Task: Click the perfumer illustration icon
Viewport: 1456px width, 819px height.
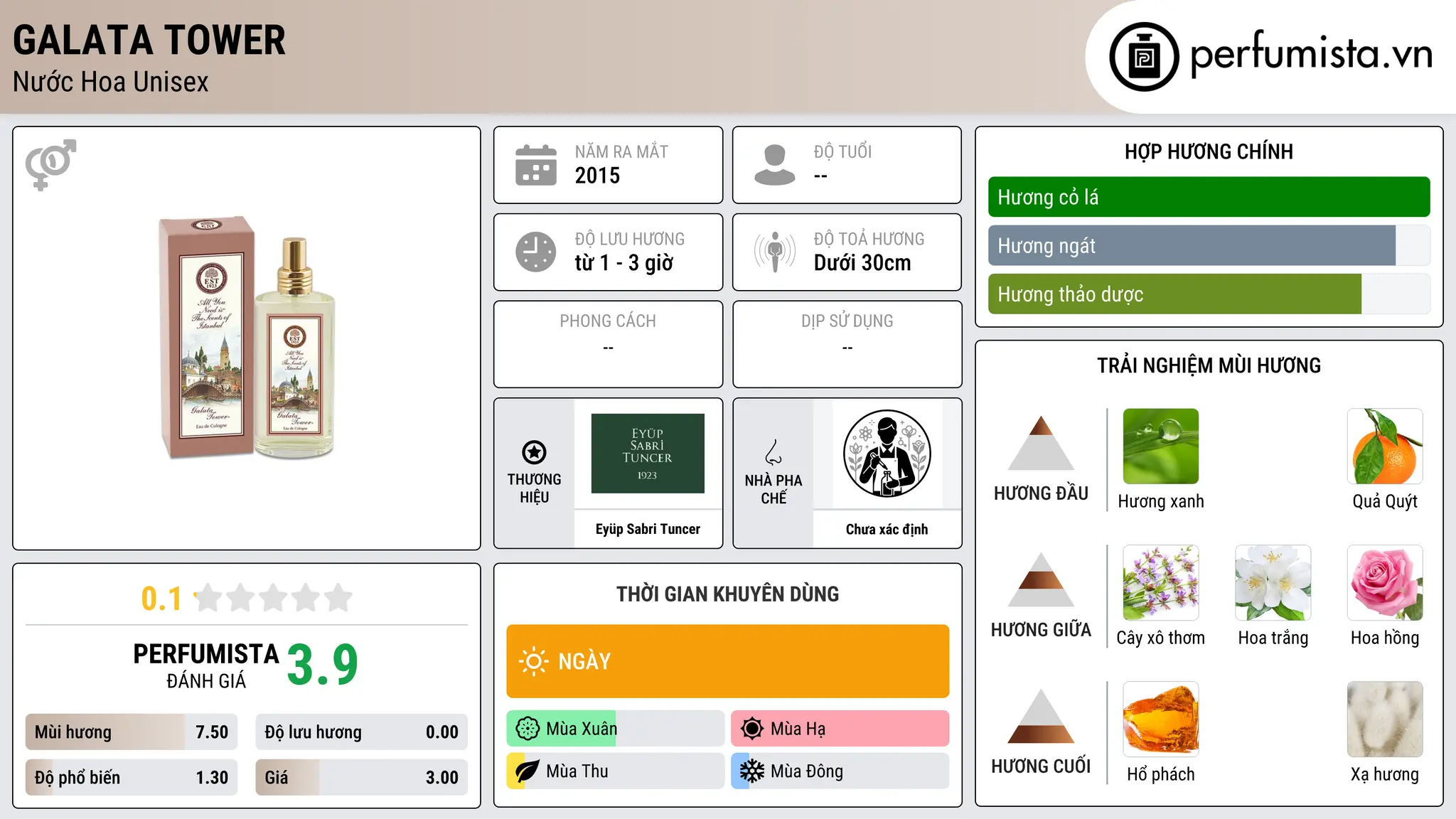Action: point(887,454)
